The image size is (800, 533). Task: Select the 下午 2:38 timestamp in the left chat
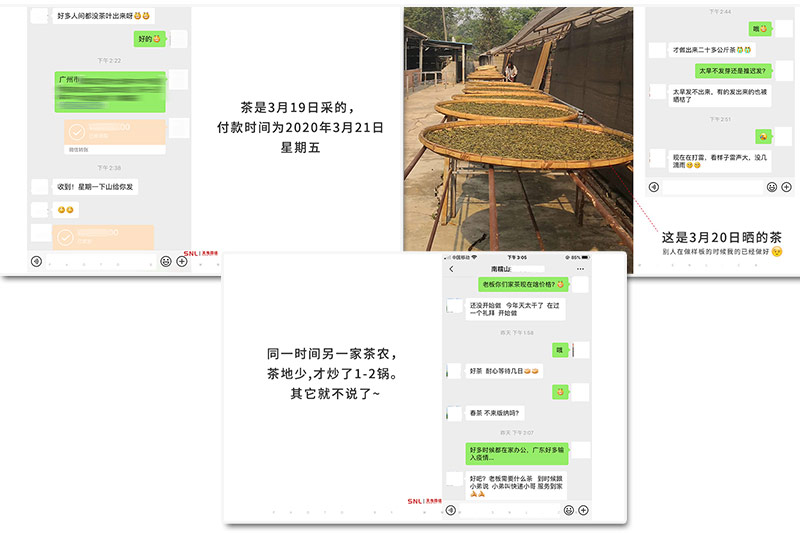[109, 168]
